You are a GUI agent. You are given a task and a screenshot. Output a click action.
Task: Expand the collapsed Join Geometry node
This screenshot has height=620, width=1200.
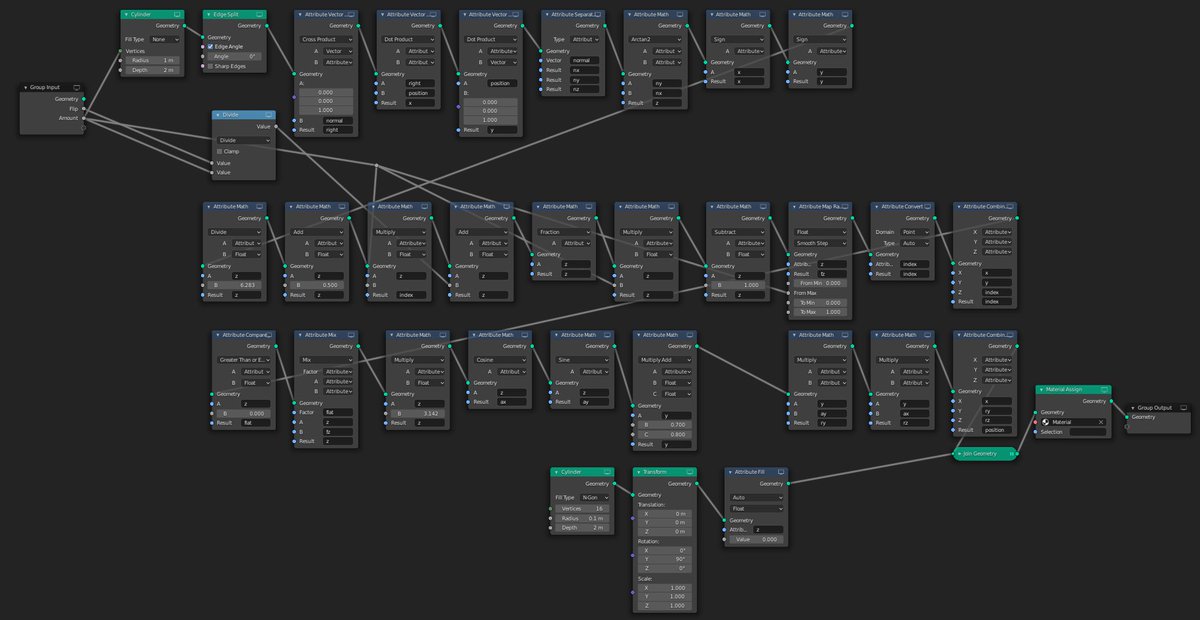tap(958, 453)
